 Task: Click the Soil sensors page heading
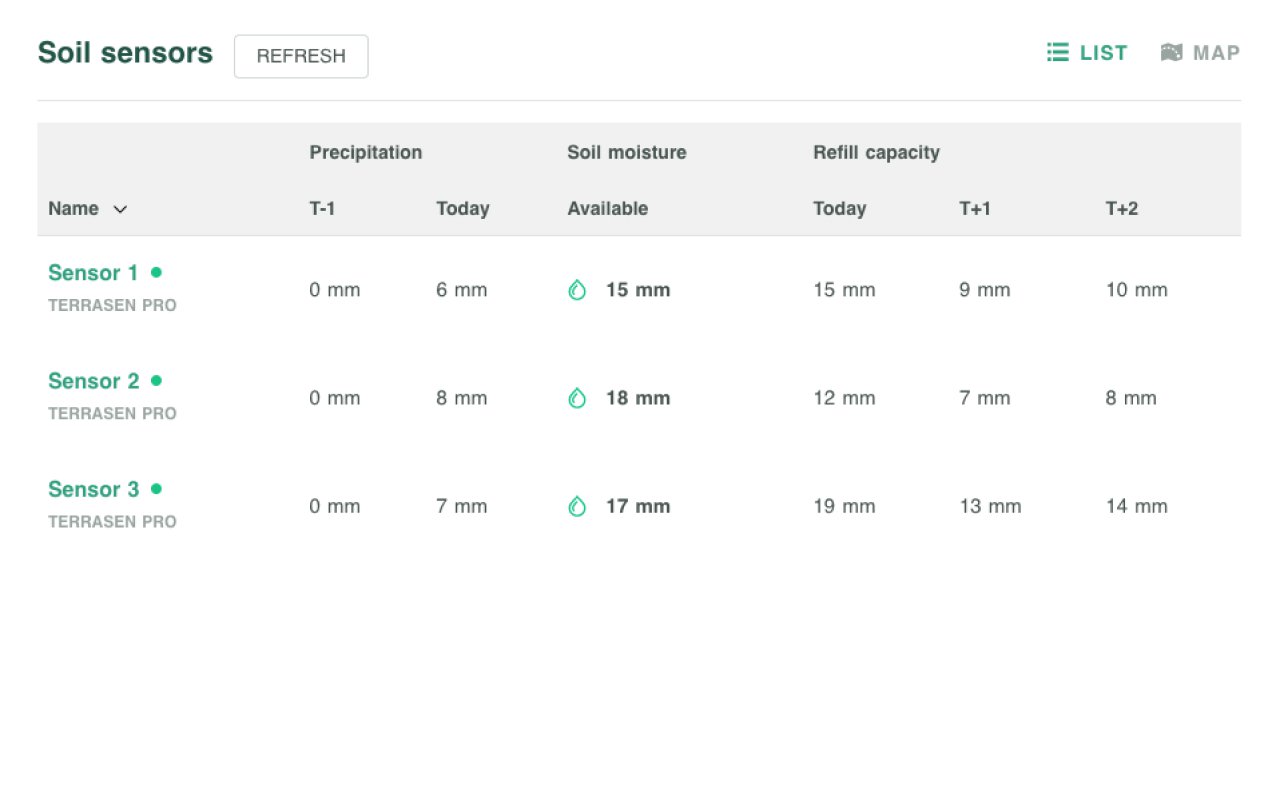(x=125, y=53)
